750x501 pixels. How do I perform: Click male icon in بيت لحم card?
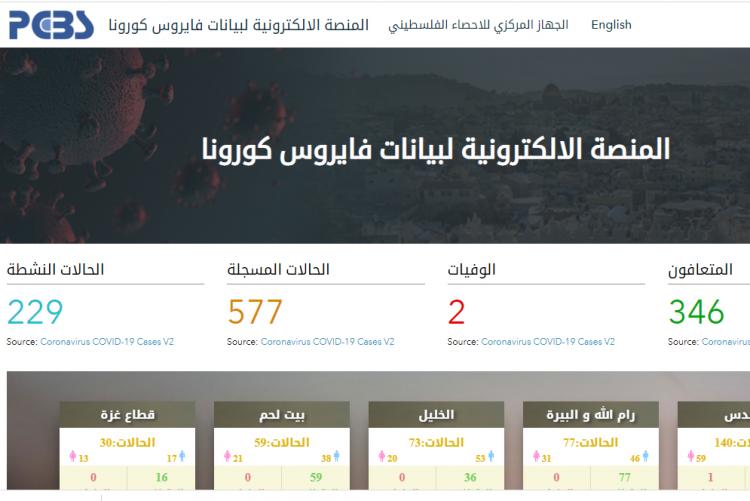coord(337,456)
